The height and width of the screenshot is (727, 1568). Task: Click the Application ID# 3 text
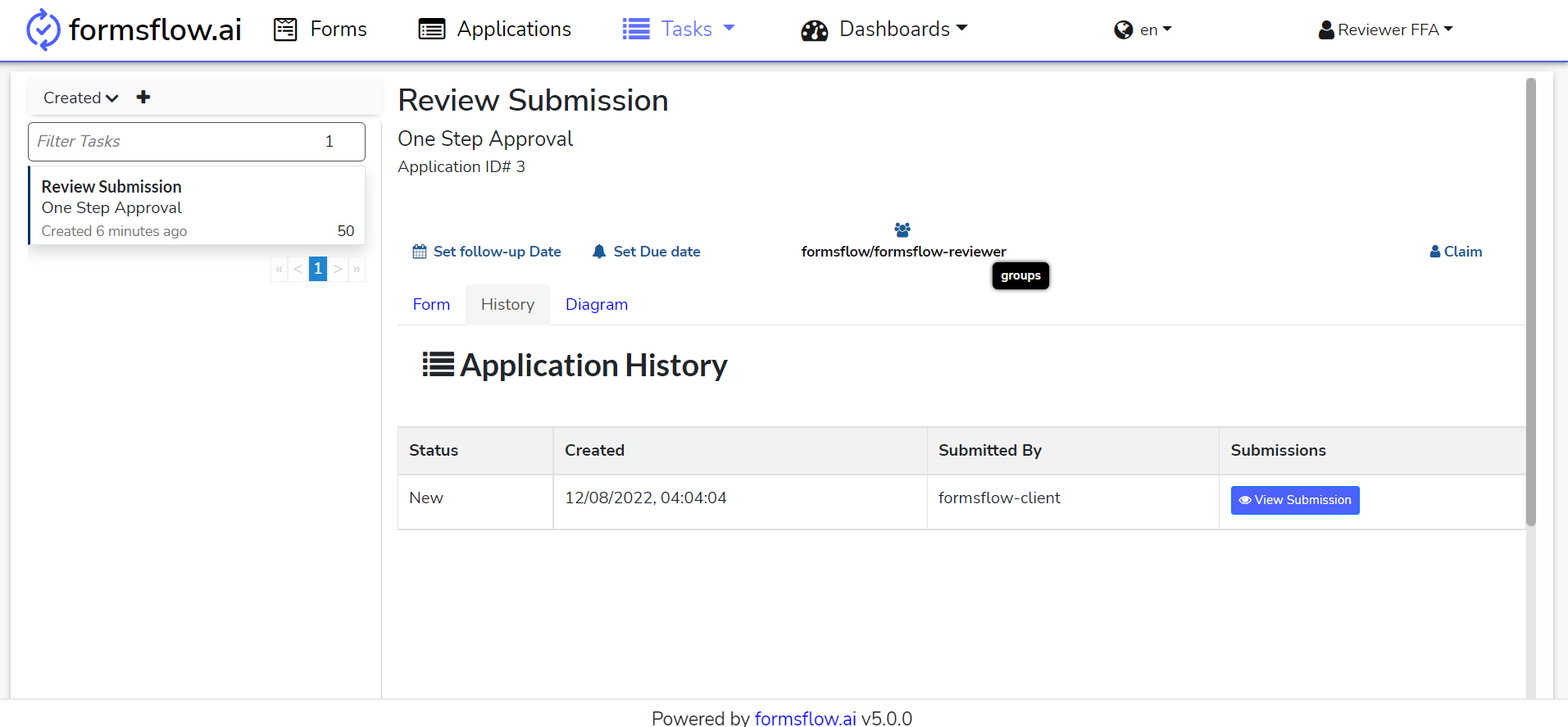pos(461,166)
